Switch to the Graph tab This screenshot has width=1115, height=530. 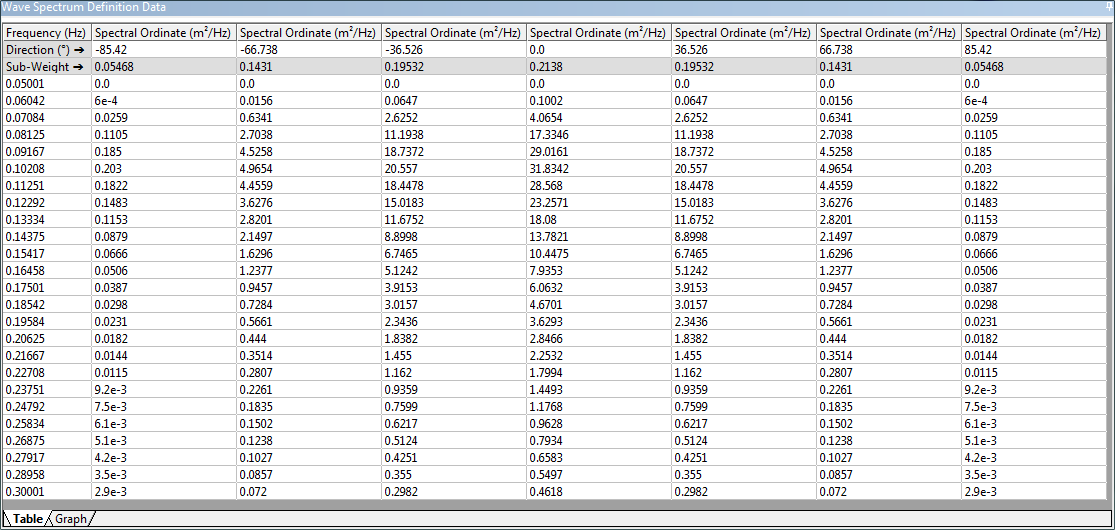tap(71, 519)
